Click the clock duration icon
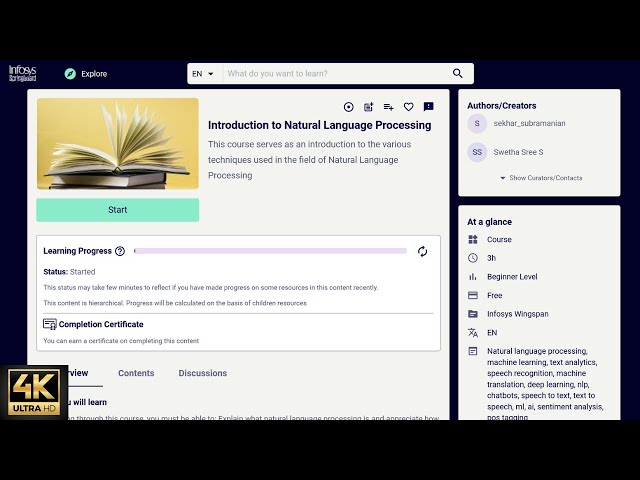Viewport: 640px width, 480px height. [473, 258]
